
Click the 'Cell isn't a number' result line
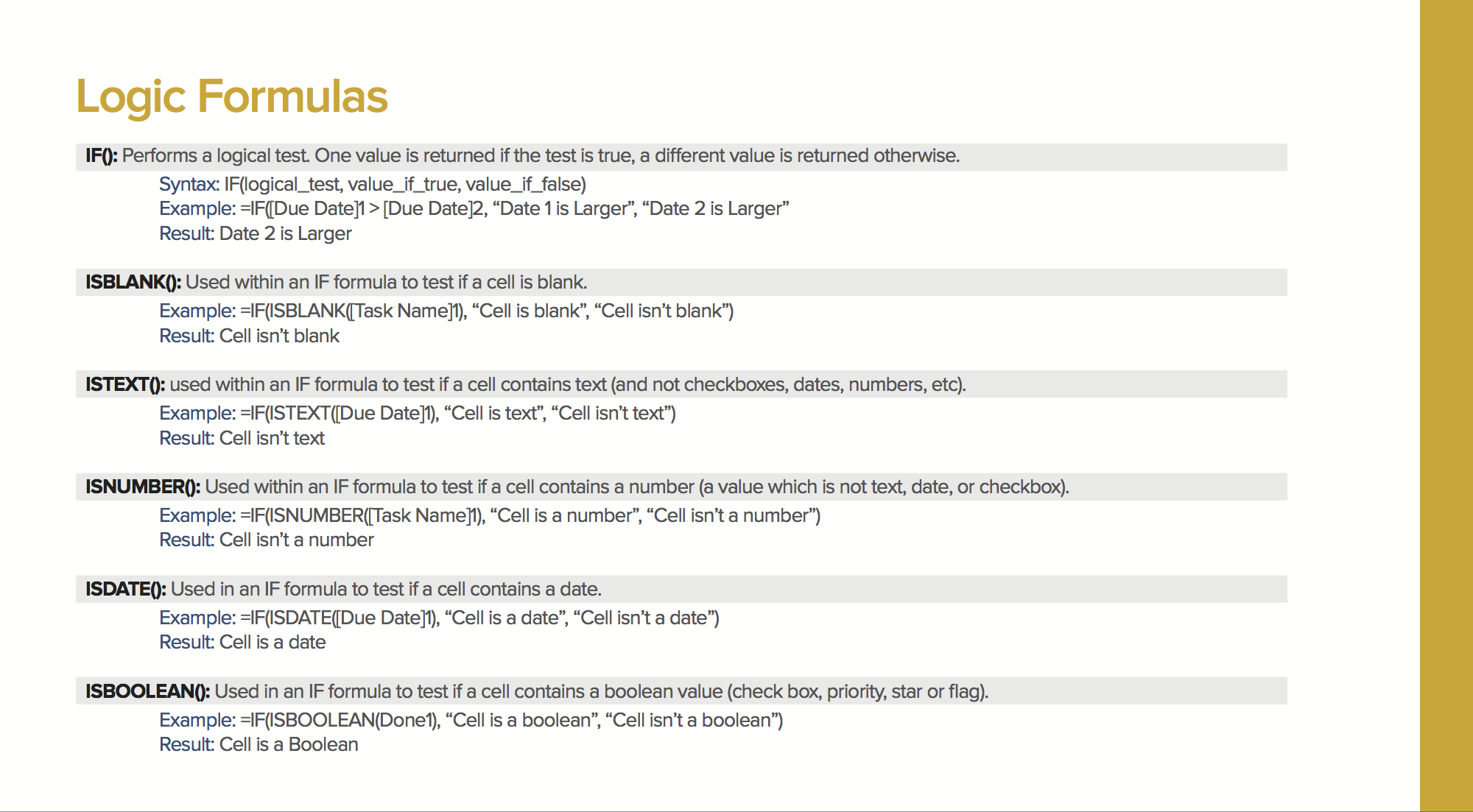(x=267, y=540)
